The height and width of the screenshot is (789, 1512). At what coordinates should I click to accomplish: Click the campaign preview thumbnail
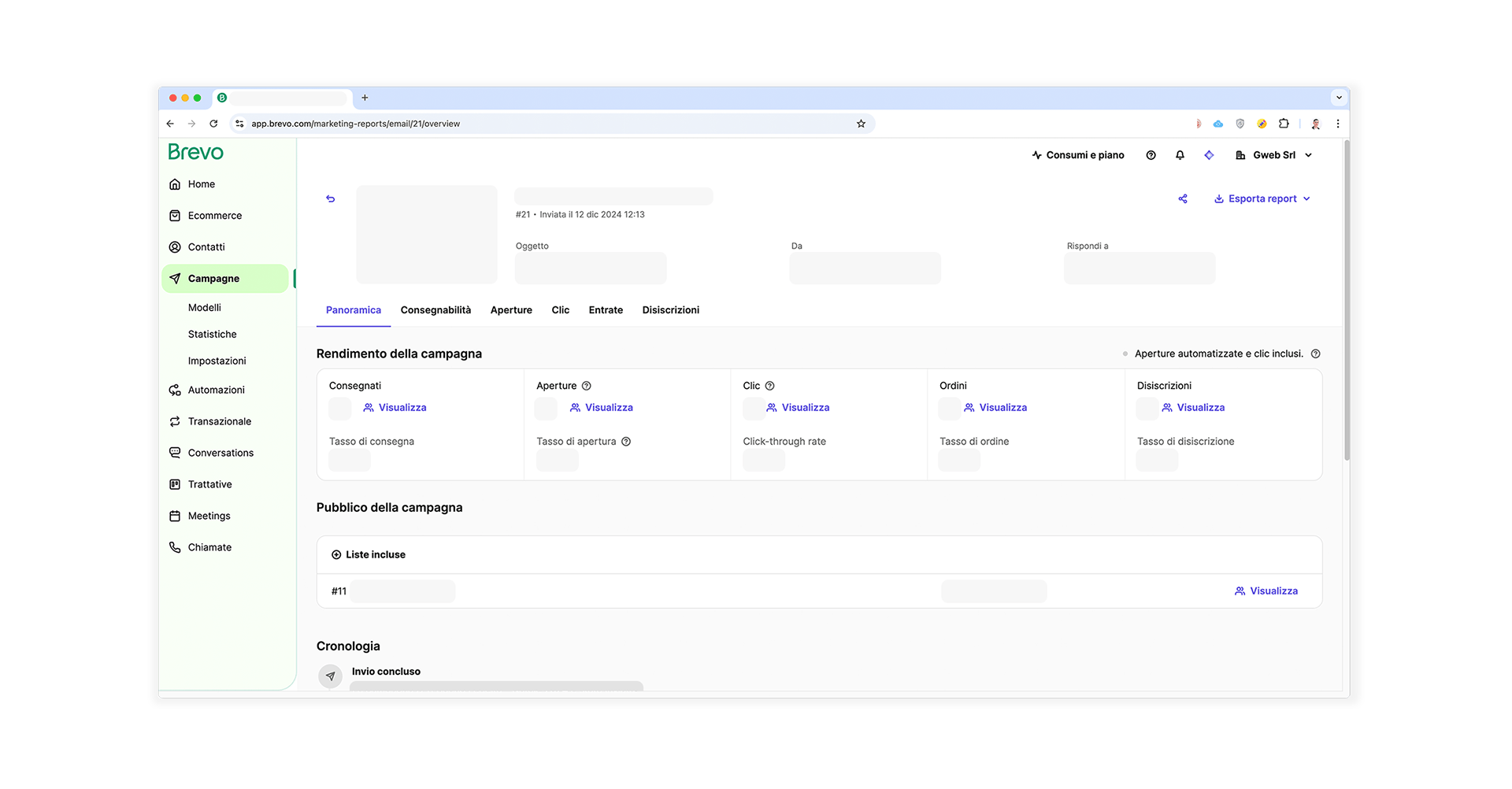coord(427,235)
